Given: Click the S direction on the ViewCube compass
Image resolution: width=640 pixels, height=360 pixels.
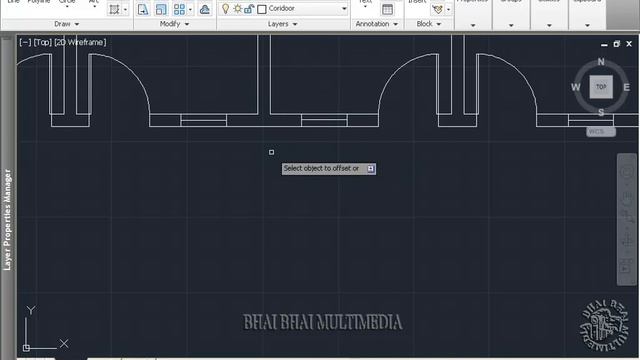Looking at the screenshot, I should [x=601, y=112].
